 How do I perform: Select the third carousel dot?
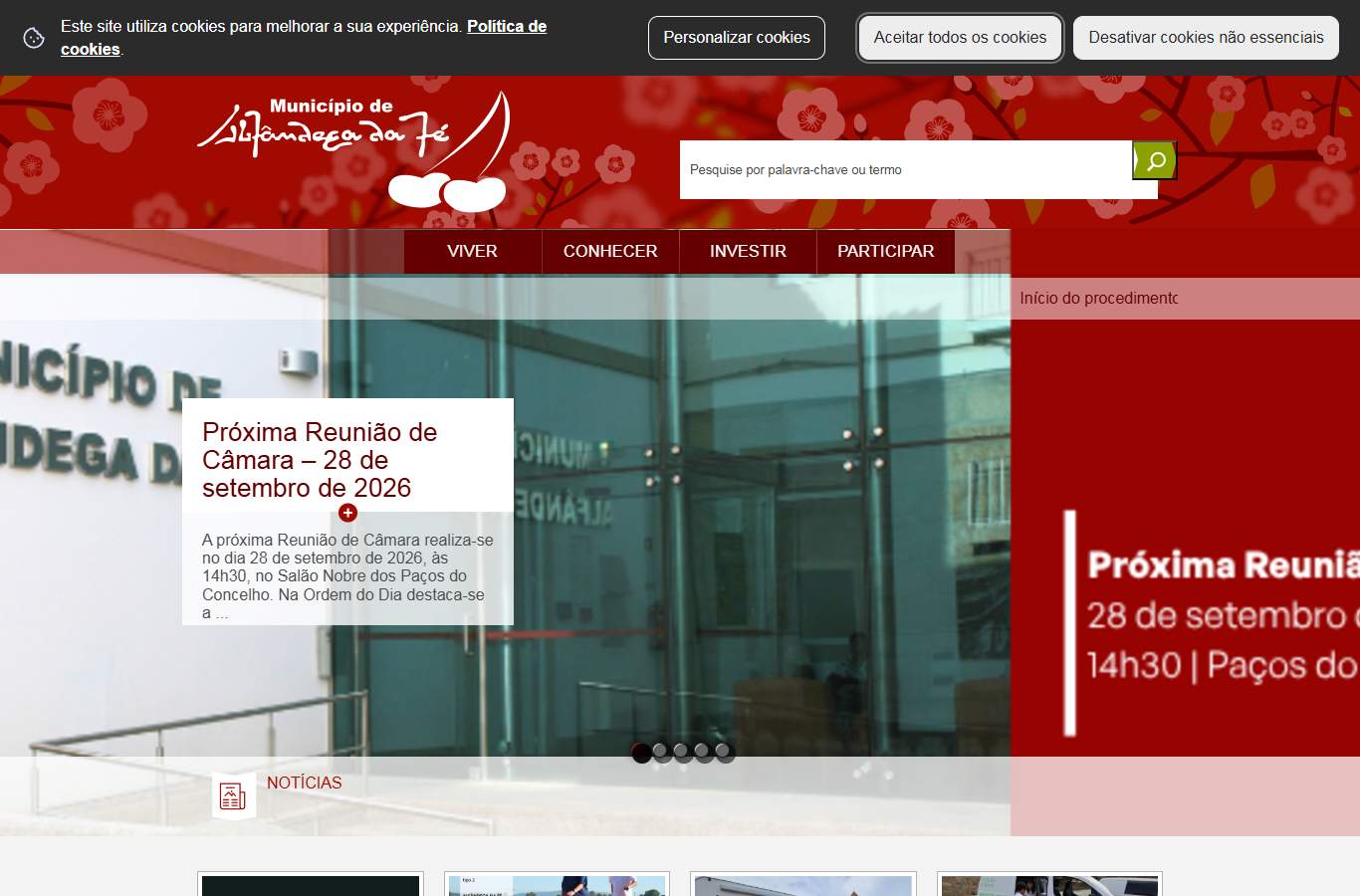coord(683,753)
